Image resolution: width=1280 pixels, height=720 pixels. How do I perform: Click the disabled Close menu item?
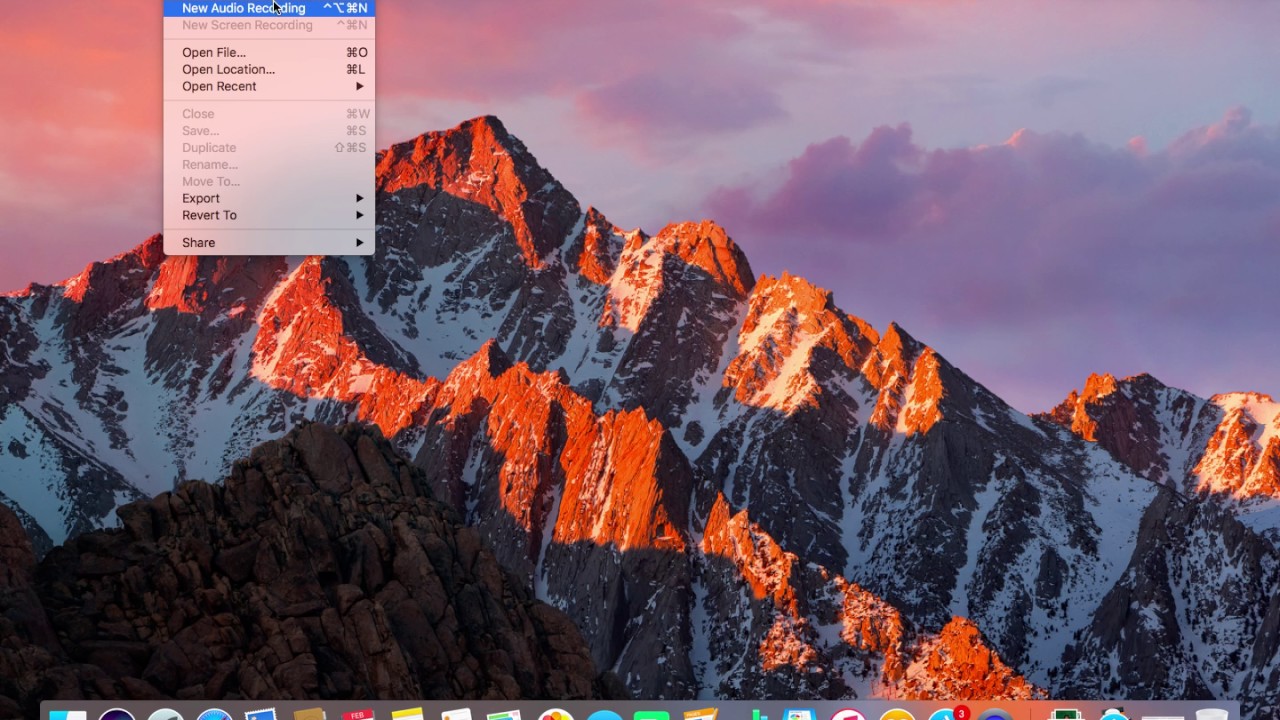[x=269, y=113]
